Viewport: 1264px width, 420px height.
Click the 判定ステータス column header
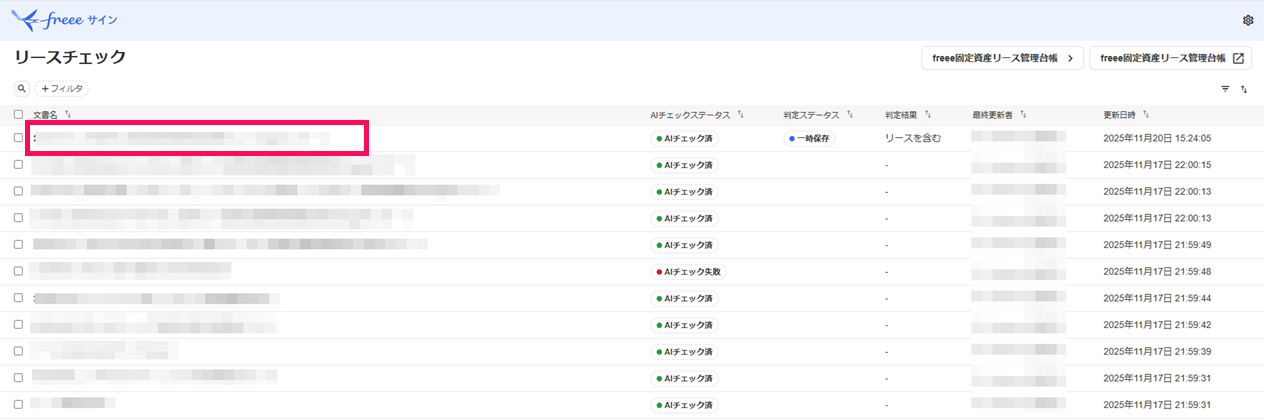click(x=811, y=115)
